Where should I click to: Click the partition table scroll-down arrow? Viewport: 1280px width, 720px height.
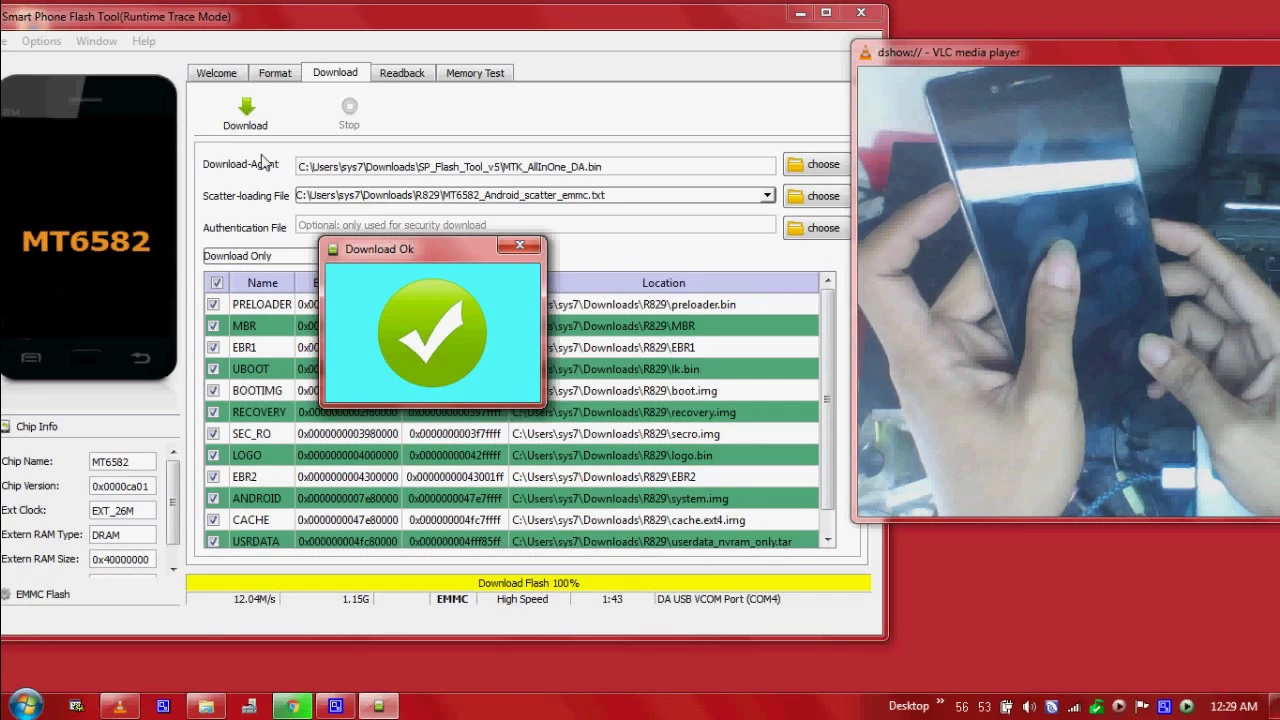[x=828, y=540]
